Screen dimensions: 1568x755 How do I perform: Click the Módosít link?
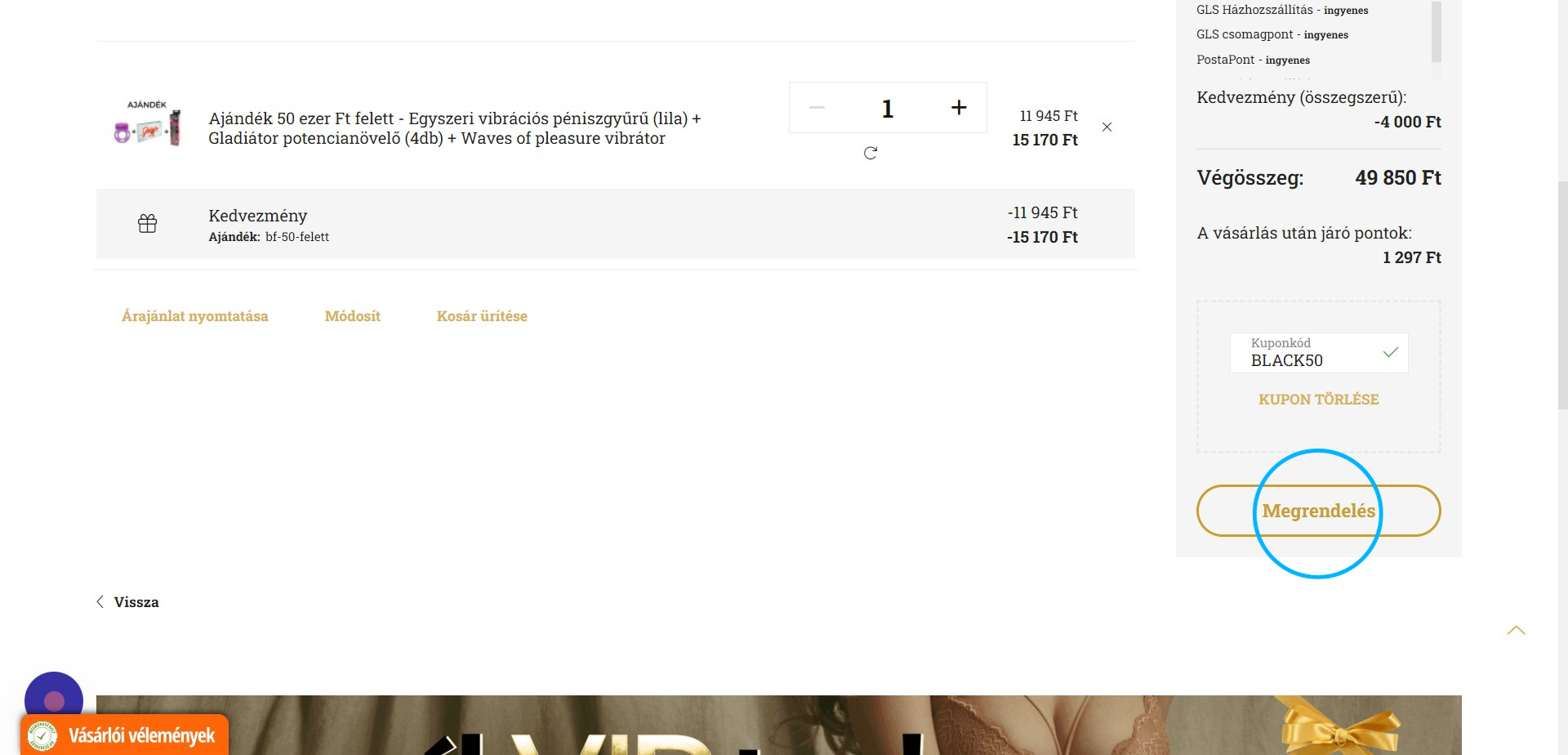(x=353, y=316)
